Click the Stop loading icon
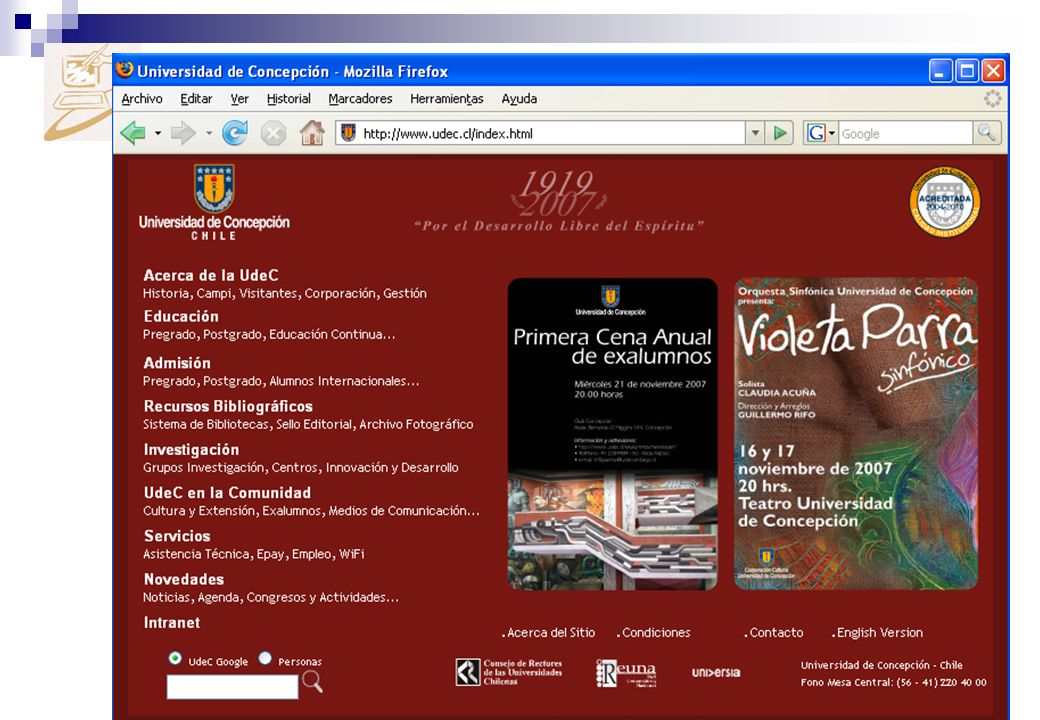The width and height of the screenshot is (1040, 720). (273, 133)
